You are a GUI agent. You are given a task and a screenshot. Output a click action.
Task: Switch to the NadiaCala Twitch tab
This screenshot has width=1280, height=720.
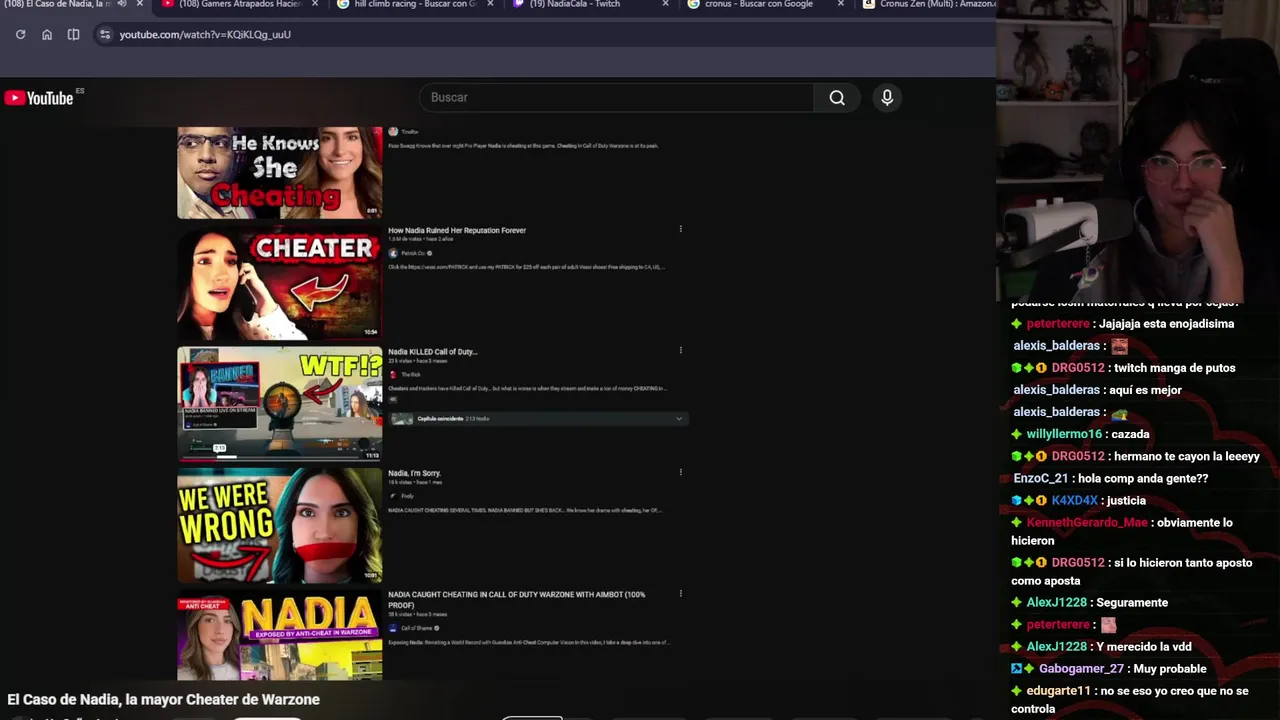(x=575, y=4)
